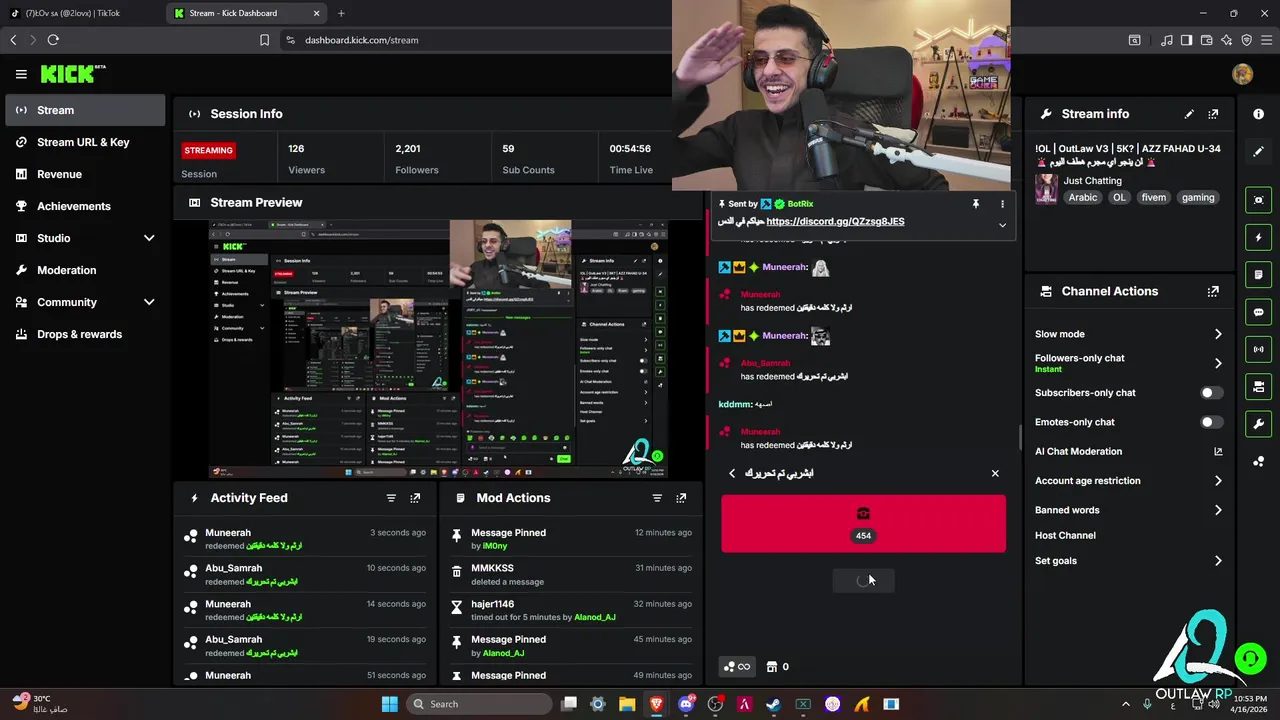The width and height of the screenshot is (1280, 720).
Task: Open Drops & rewards page
Action: 85,334
